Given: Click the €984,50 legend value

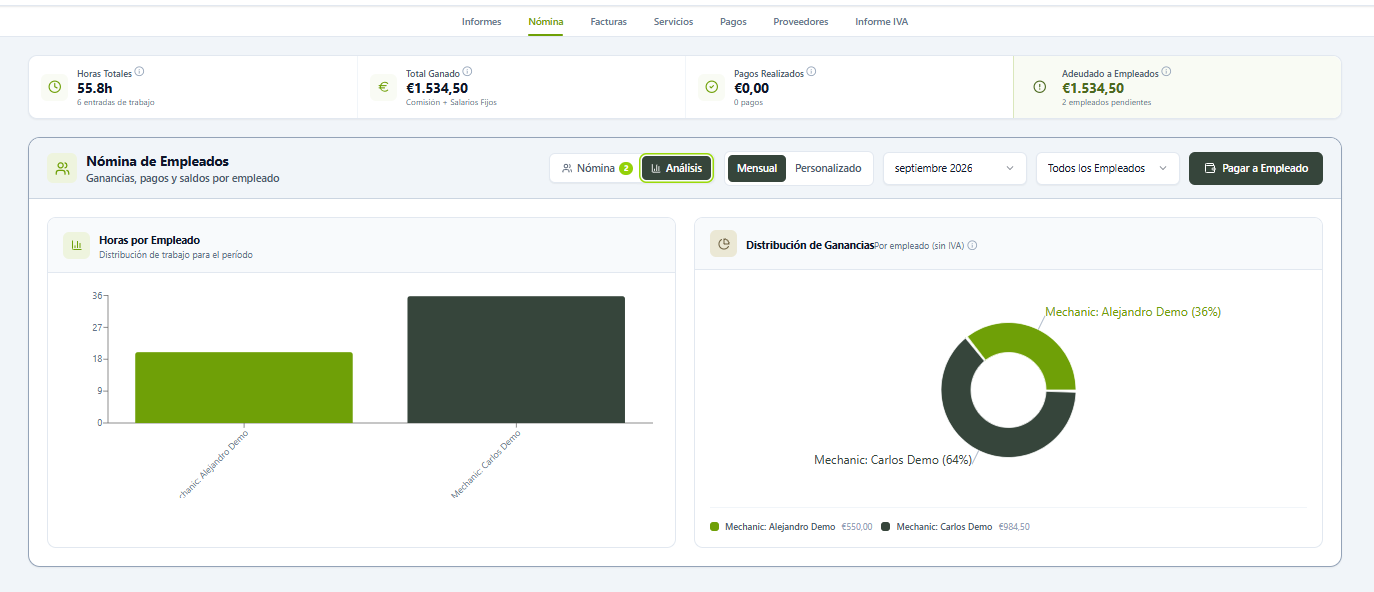Looking at the screenshot, I should pyautogui.click(x=1014, y=527).
